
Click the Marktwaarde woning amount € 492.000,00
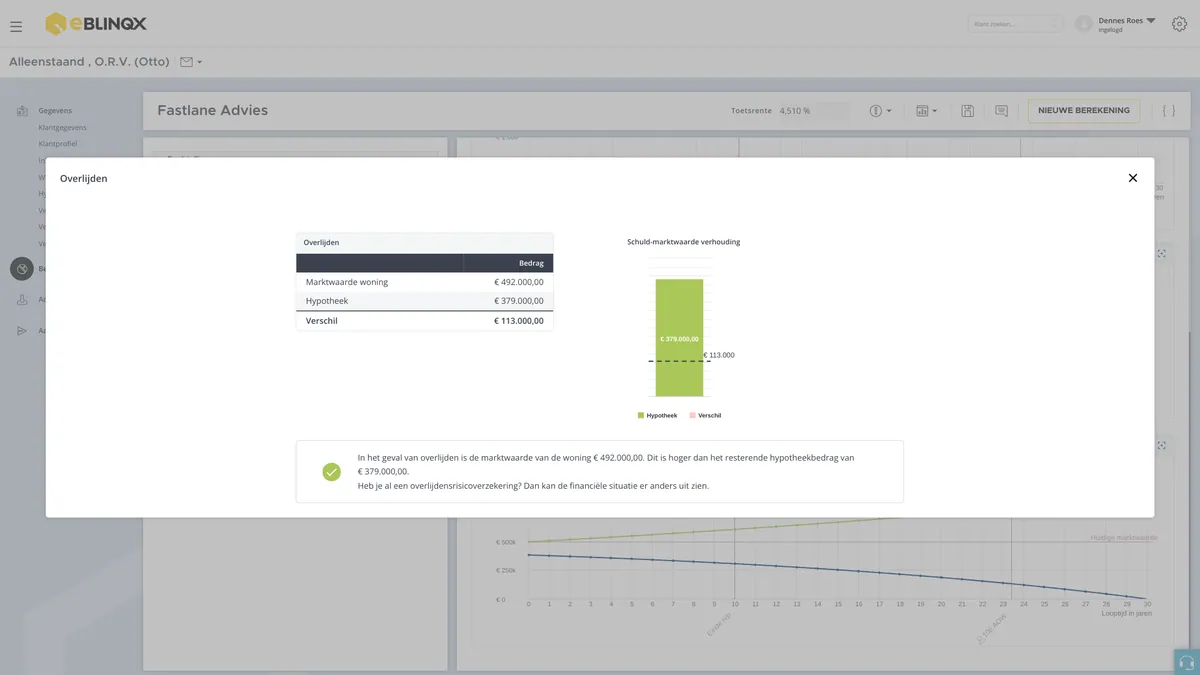[519, 282]
